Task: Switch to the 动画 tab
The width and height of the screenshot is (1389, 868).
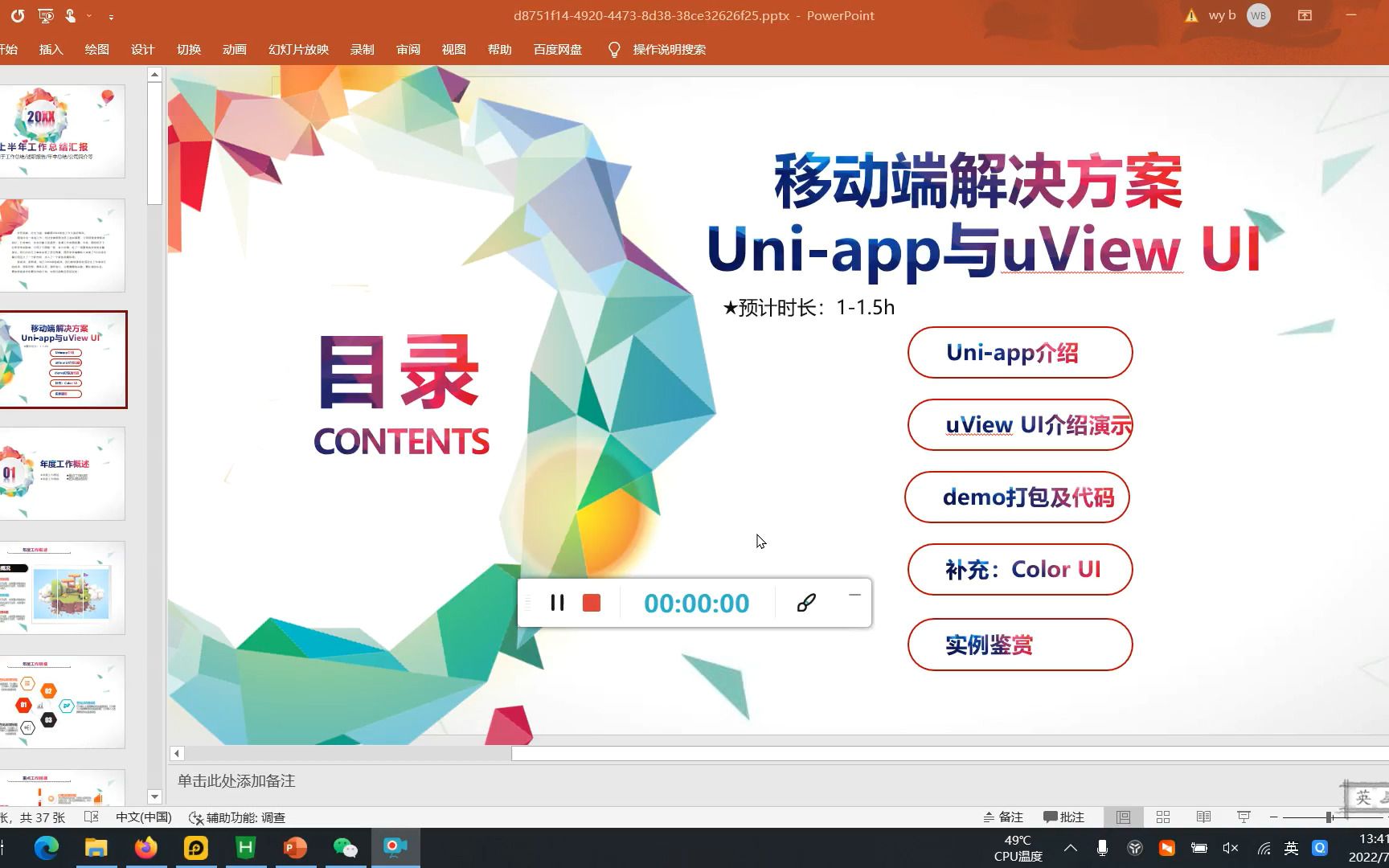Action: (x=235, y=50)
